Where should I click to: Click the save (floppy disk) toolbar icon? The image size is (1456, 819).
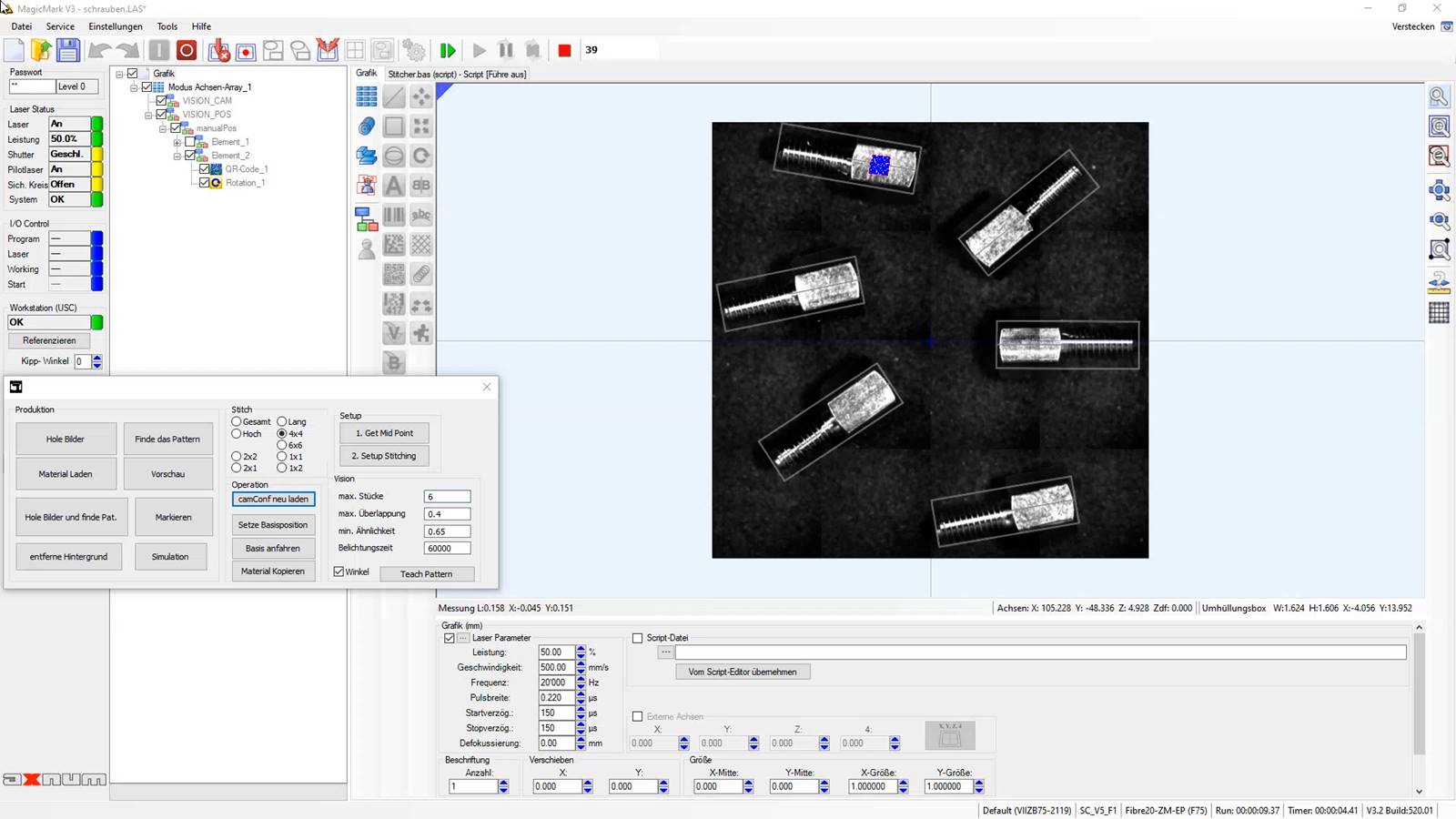68,50
